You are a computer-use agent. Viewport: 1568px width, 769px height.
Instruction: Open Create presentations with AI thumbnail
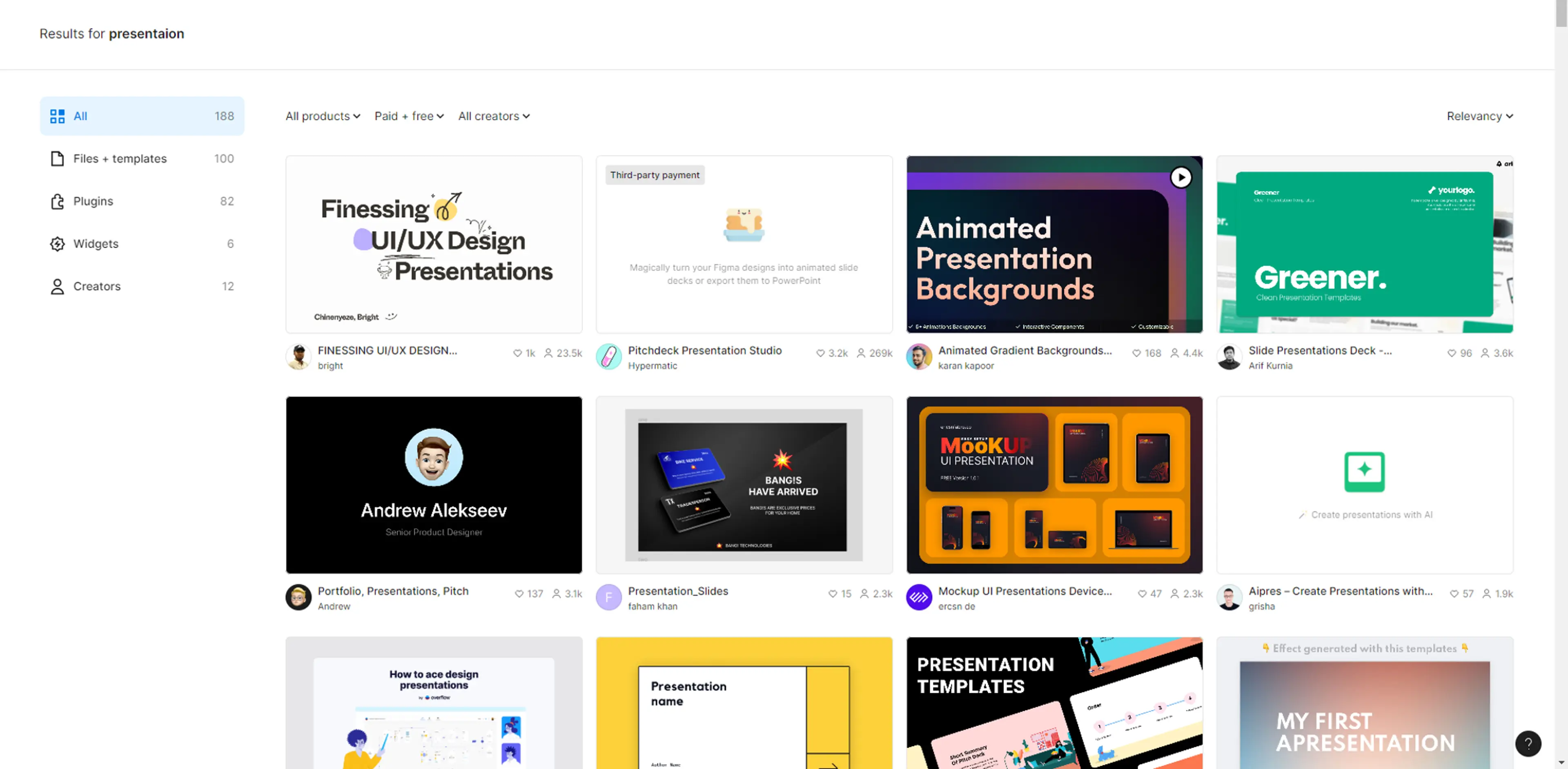1365,485
